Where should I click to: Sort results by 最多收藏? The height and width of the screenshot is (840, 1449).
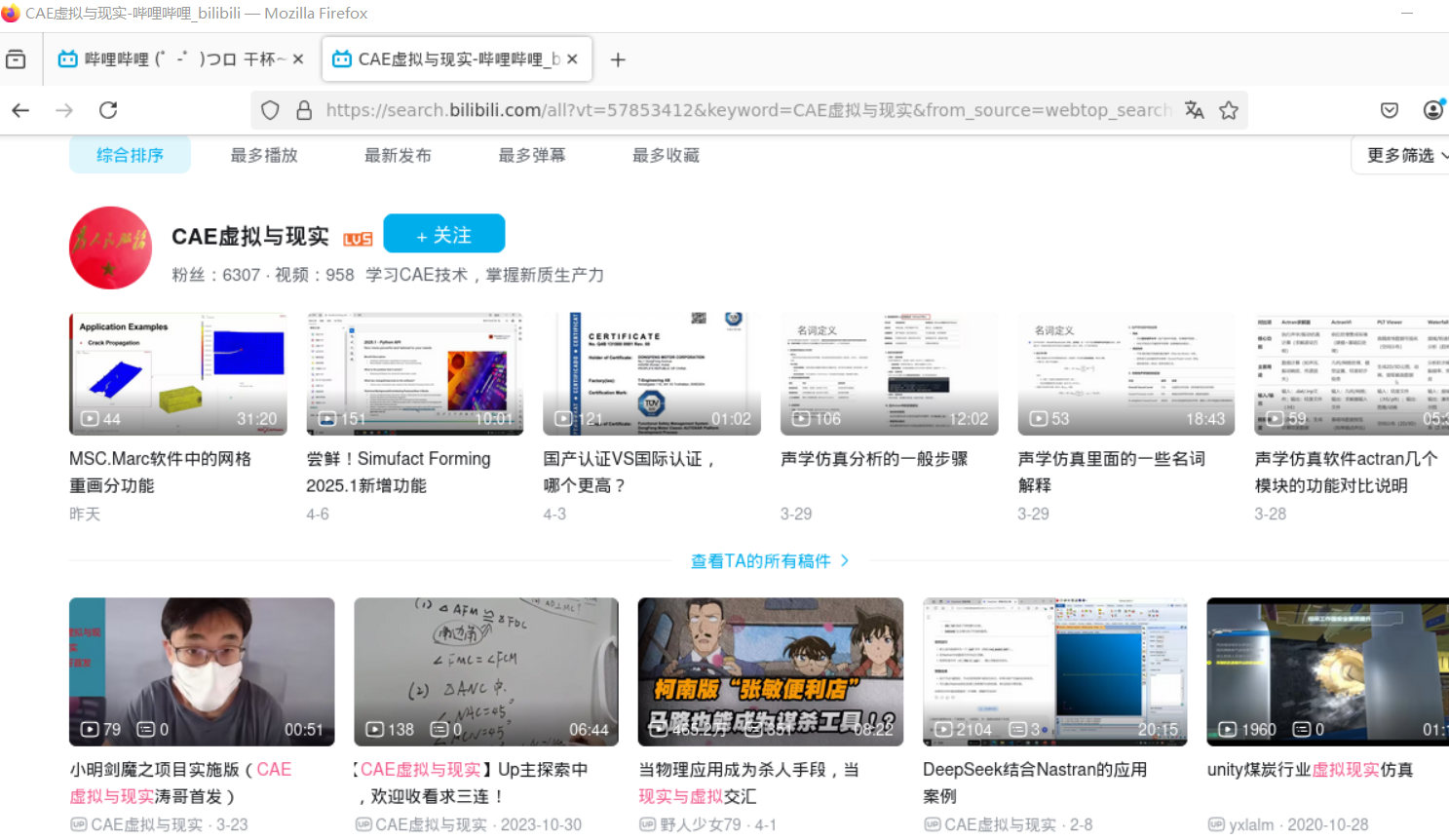coord(666,155)
